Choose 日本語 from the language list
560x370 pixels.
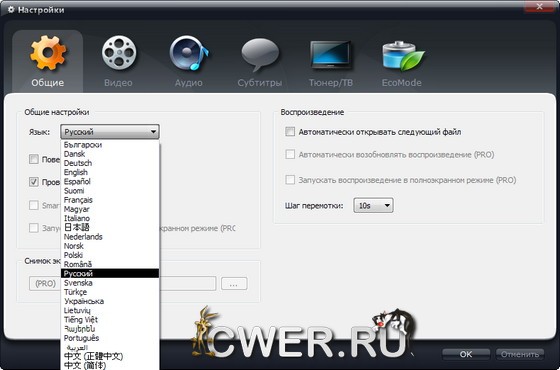(110, 228)
